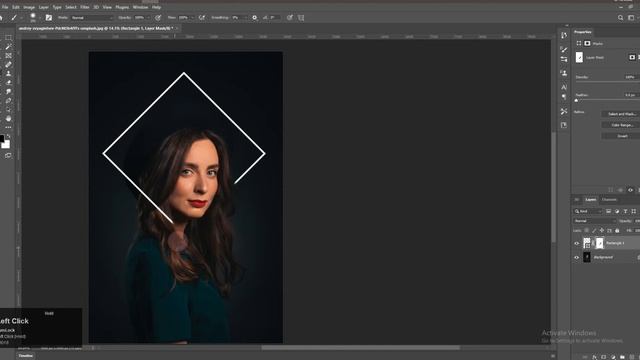The height and width of the screenshot is (360, 640).
Task: Open painting Mode dropdown set to Normal
Action: 92,18
